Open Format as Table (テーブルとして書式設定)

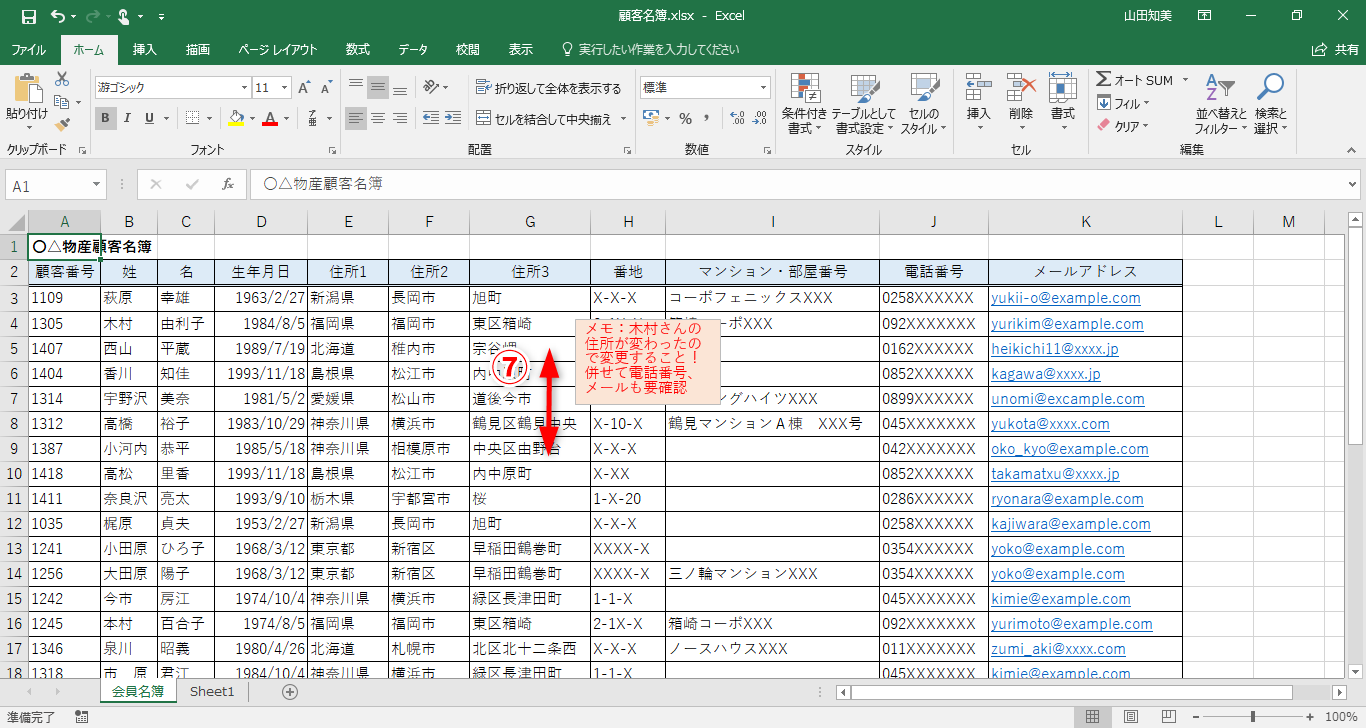click(864, 104)
